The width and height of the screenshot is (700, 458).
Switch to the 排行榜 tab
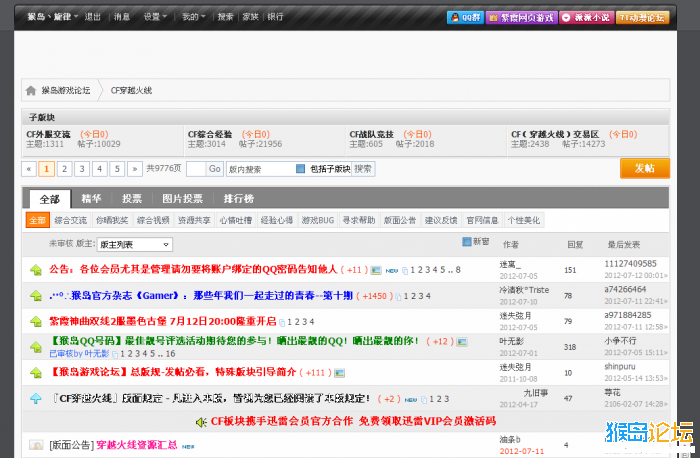238,199
